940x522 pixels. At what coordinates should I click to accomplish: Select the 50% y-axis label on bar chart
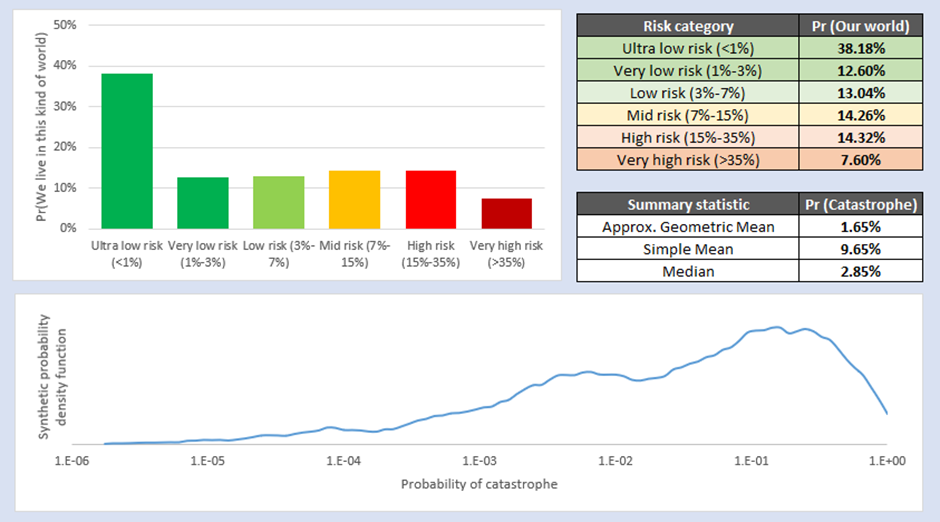pyautogui.click(x=64, y=24)
